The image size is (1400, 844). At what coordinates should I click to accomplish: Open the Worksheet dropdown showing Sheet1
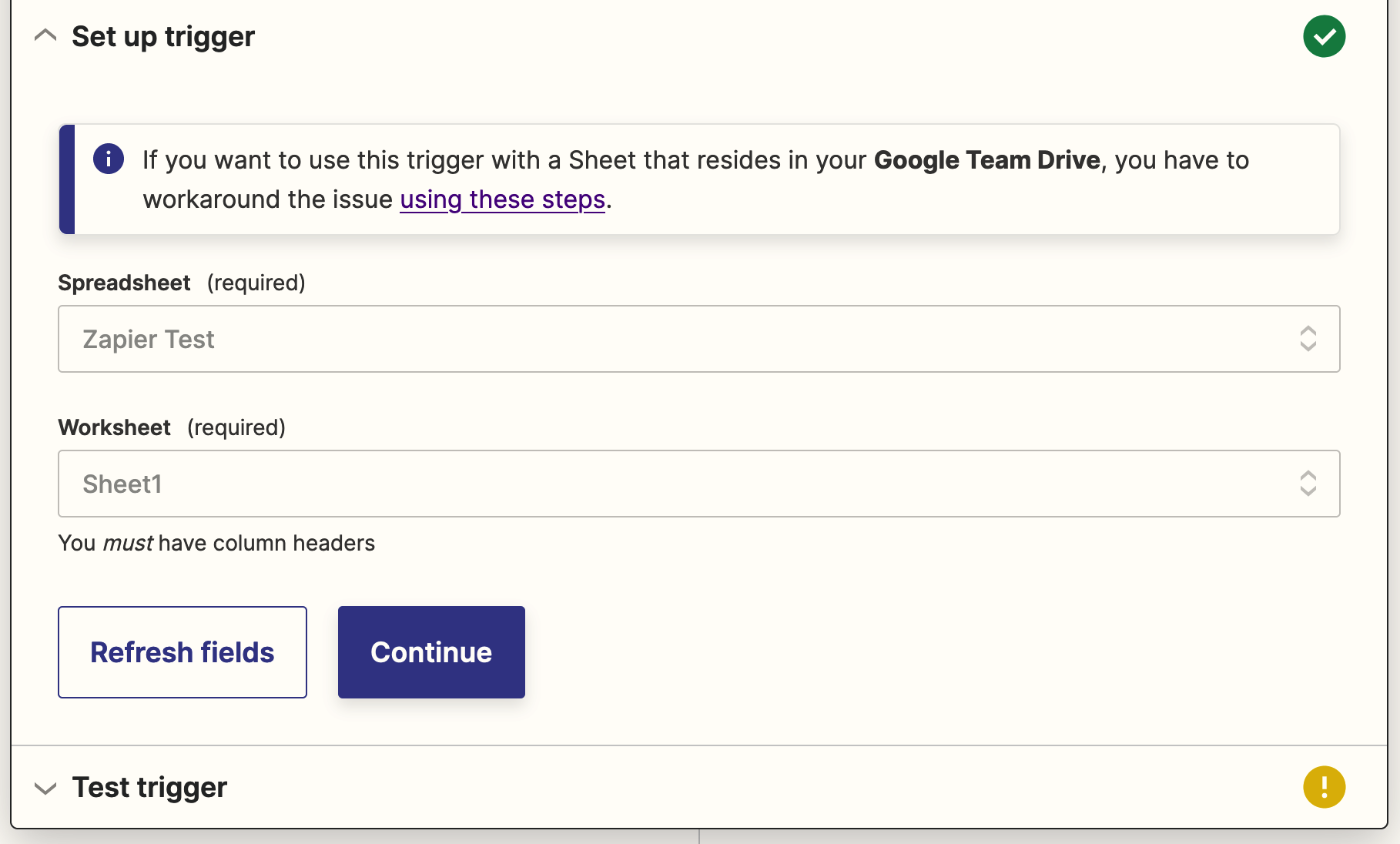(678, 484)
